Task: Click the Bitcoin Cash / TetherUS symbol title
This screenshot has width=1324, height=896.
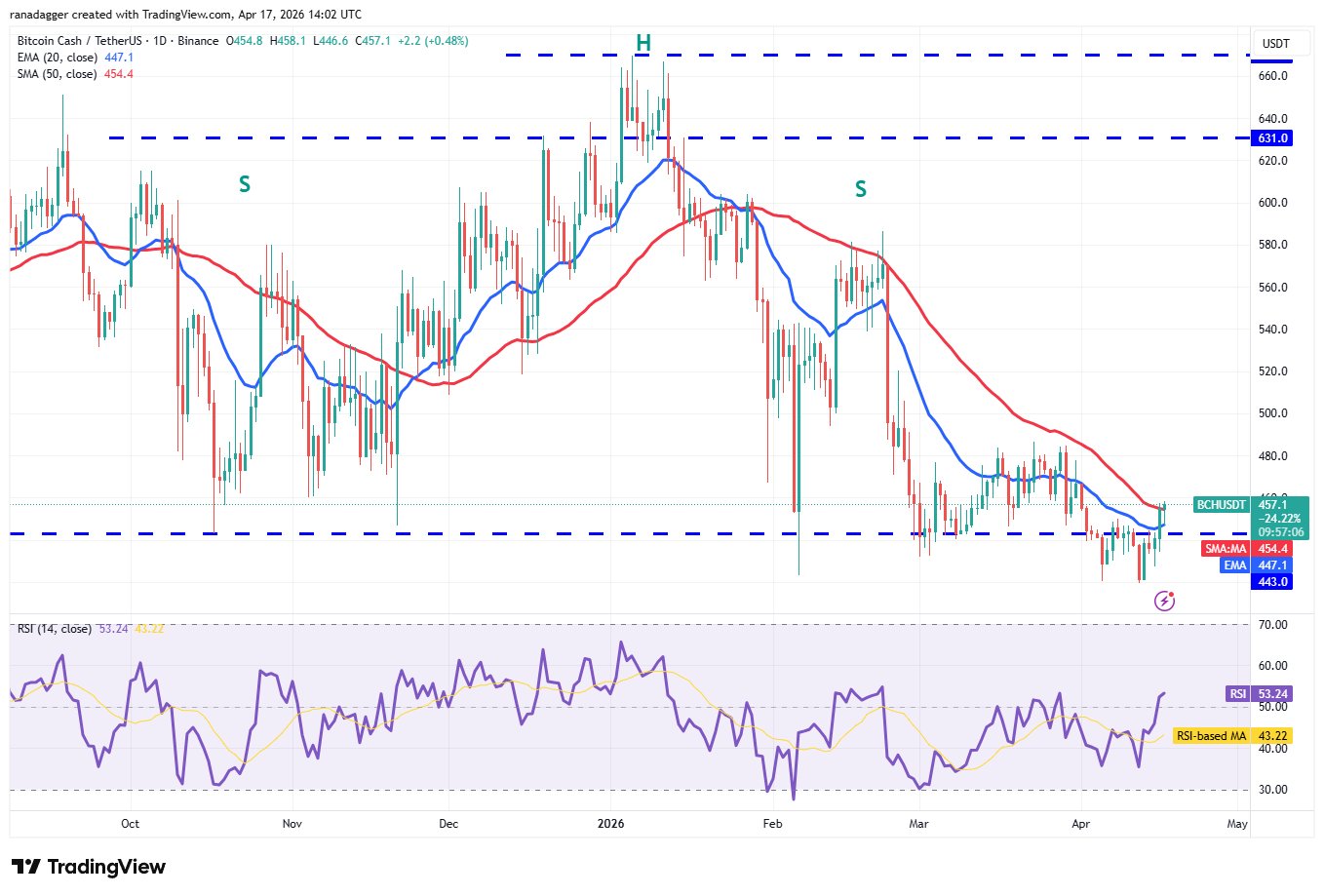Action: point(80,41)
